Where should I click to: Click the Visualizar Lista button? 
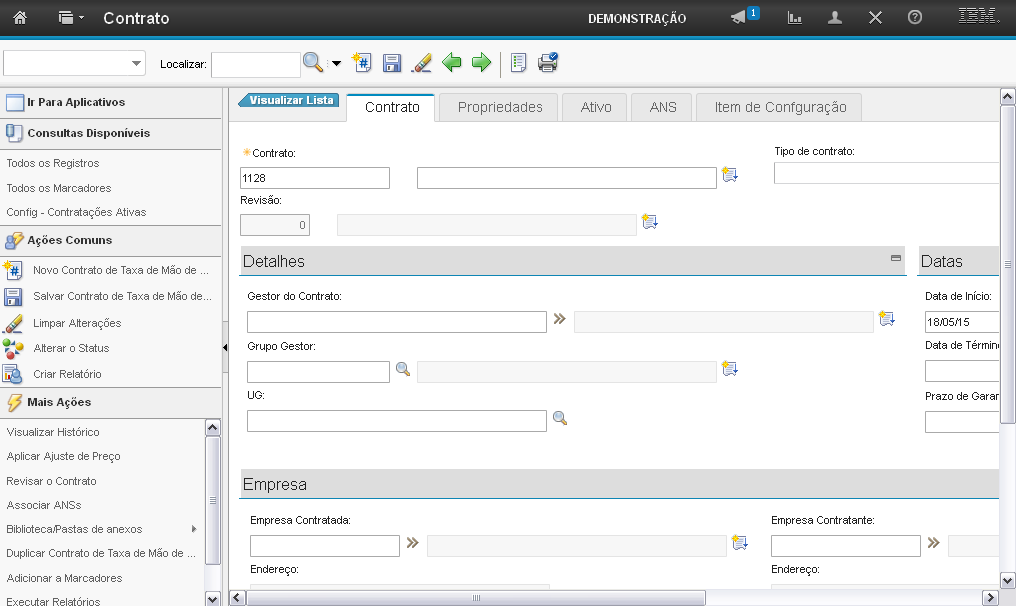[x=290, y=100]
